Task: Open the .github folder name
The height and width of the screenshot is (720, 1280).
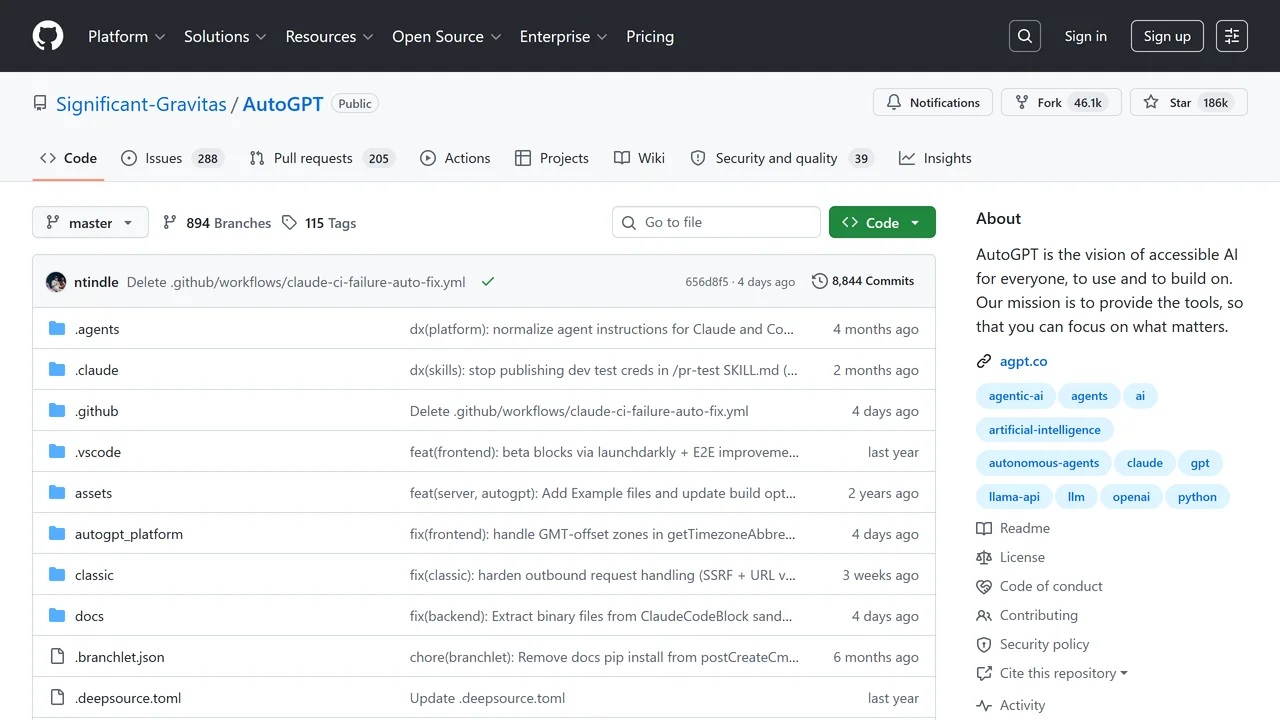Action: [97, 411]
